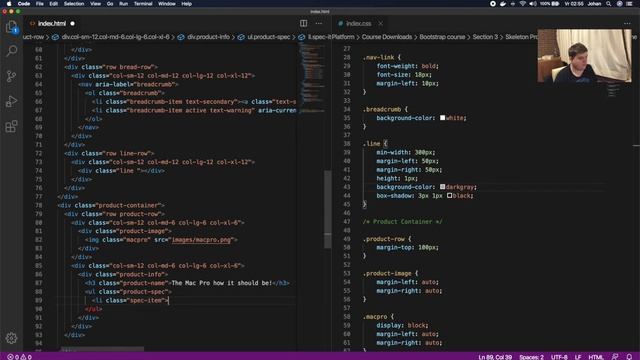Change end of line sequence LF
Screen dimensions: 640x360
click(578, 357)
